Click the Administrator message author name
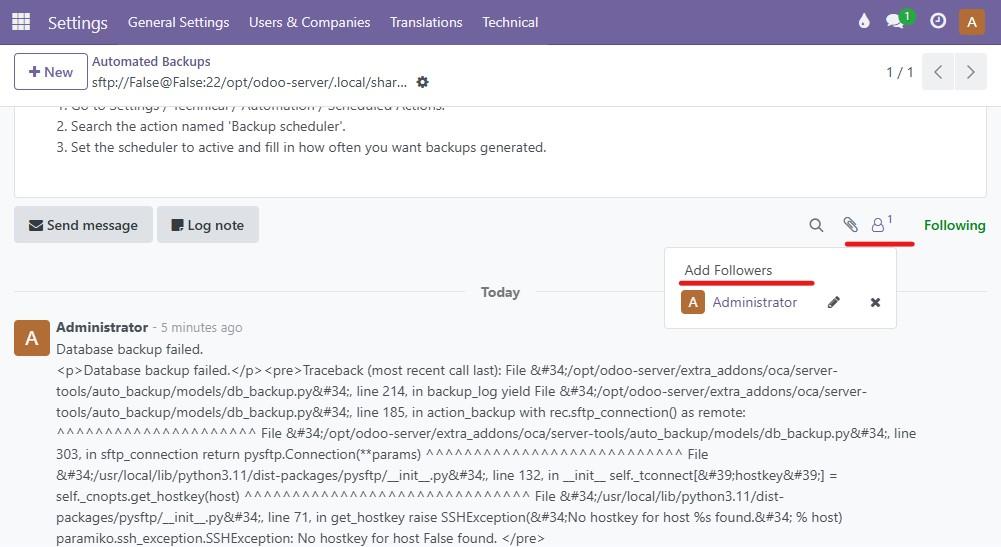The width and height of the screenshot is (1001, 547). click(102, 327)
